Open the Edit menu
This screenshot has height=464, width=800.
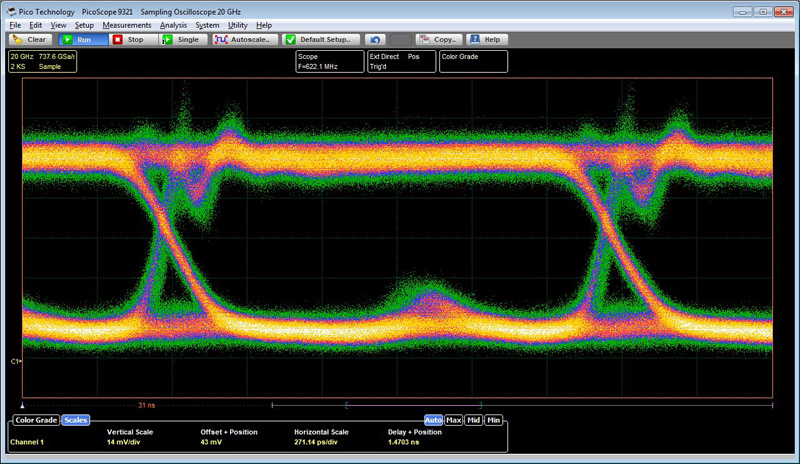[35, 25]
